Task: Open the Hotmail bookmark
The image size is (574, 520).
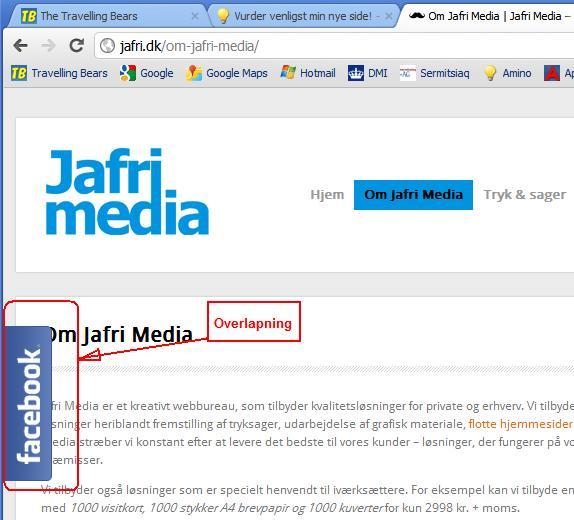Action: [308, 73]
